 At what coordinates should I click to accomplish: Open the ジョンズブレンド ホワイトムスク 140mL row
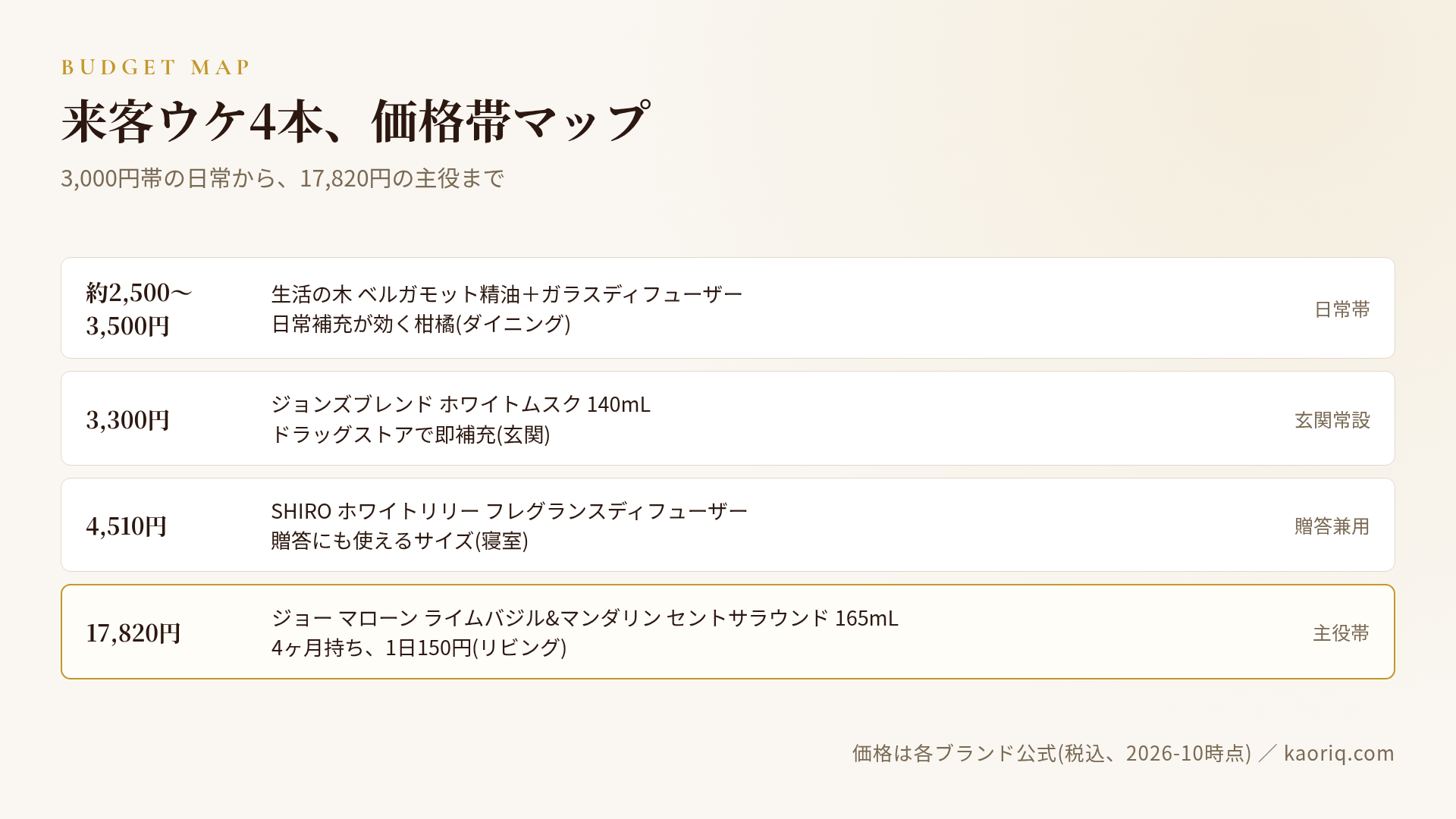728,419
